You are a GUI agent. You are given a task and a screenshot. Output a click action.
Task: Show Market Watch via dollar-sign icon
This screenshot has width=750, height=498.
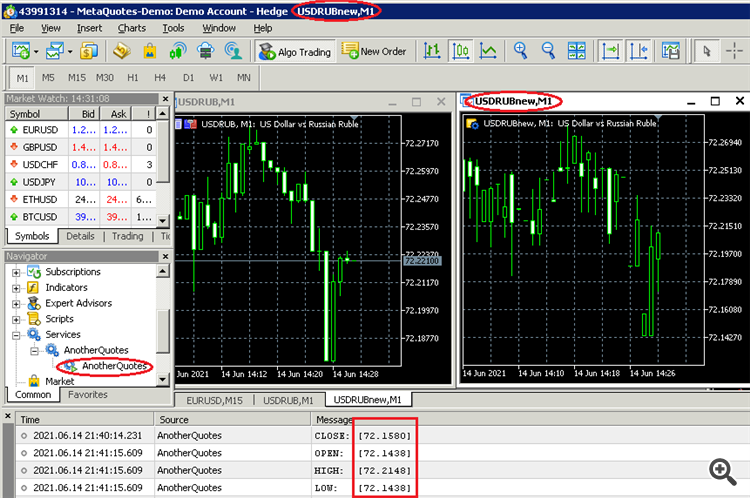tap(89, 51)
